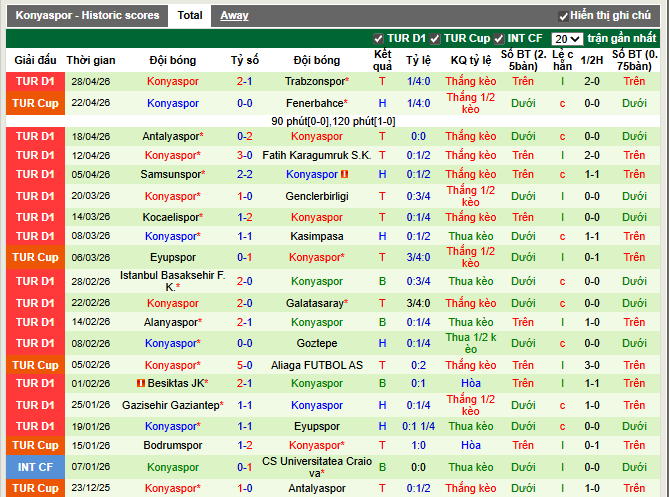
Task: Click date 15/01/26
Action: (x=91, y=445)
